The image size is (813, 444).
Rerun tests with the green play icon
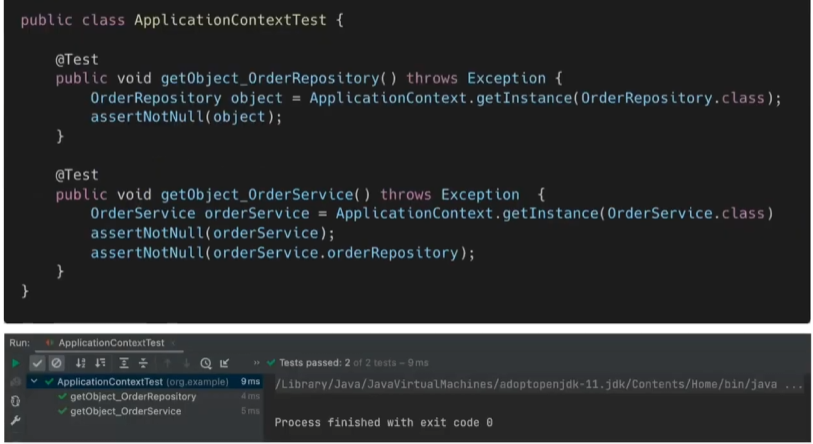click(x=16, y=363)
